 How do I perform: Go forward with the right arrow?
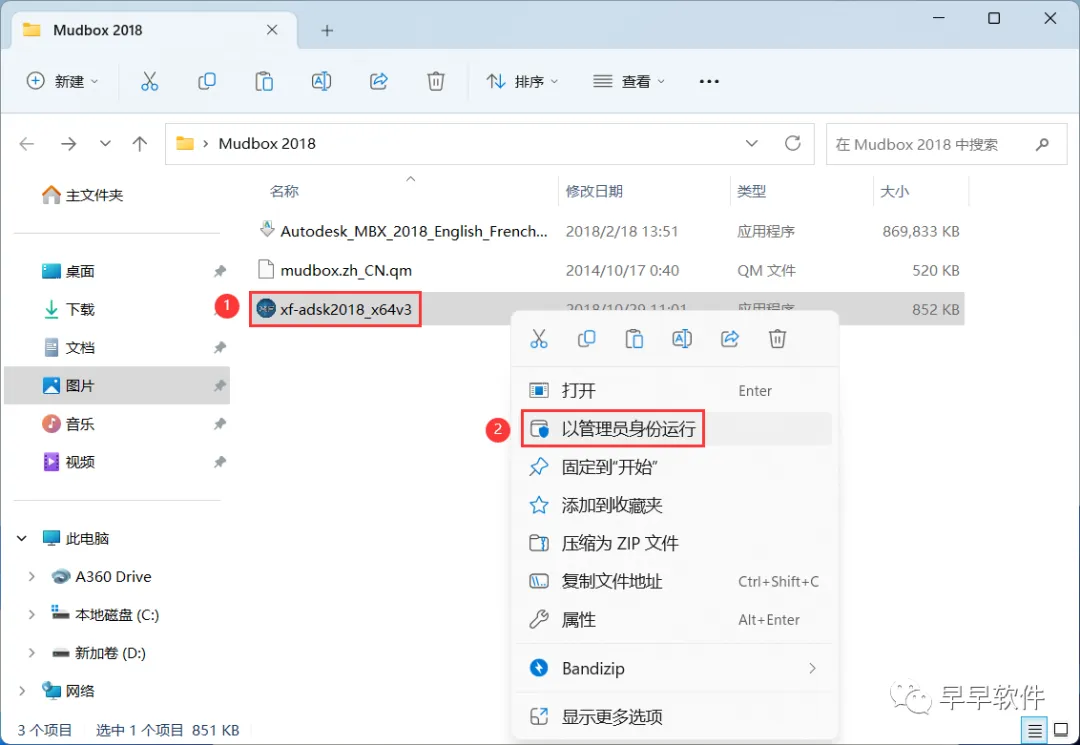click(x=68, y=144)
